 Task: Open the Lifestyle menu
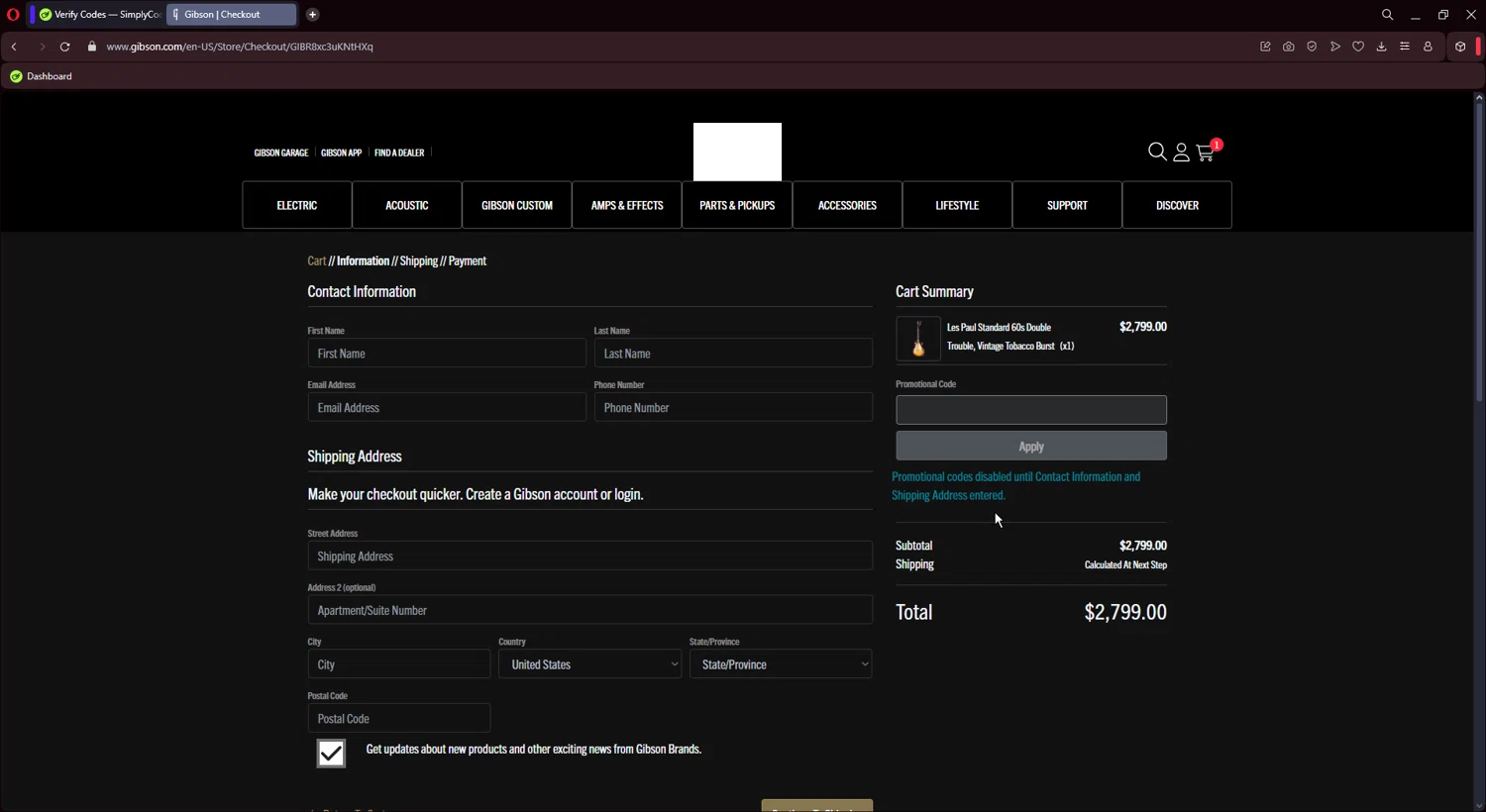(x=957, y=205)
